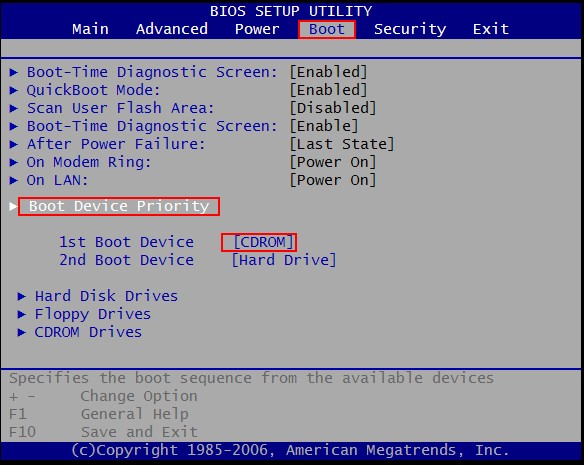This screenshot has height=465, width=584.
Task: Open Boot Device Priority submenu
Action: [x=119, y=206]
